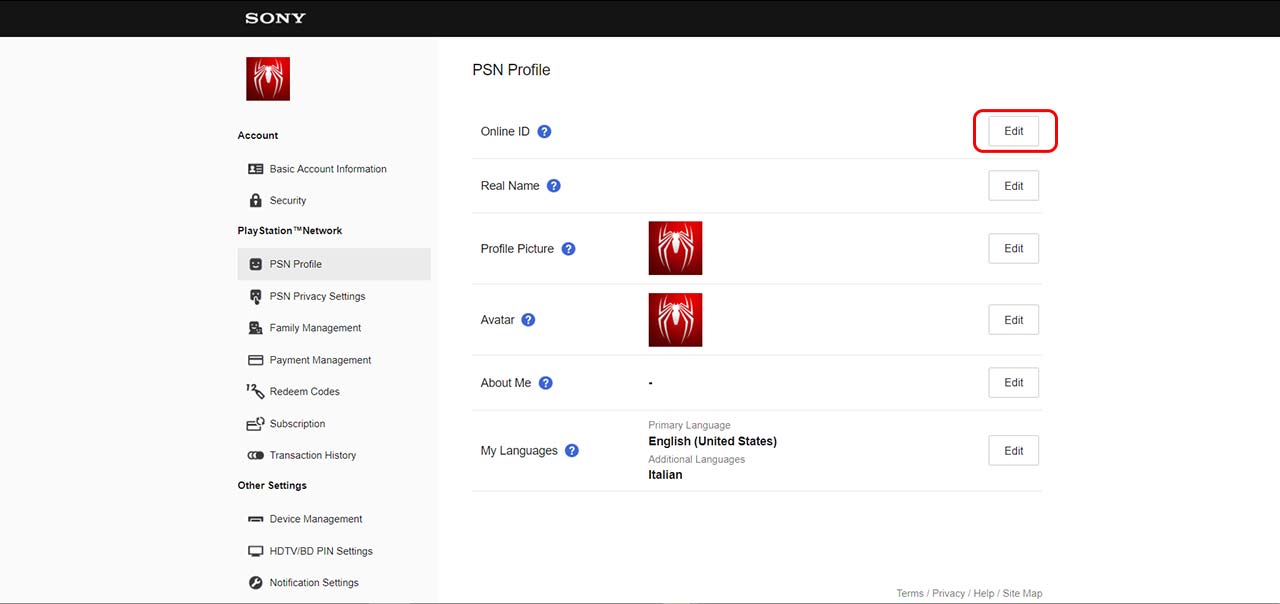
Task: Edit the Profile Picture
Action: click(x=1014, y=249)
